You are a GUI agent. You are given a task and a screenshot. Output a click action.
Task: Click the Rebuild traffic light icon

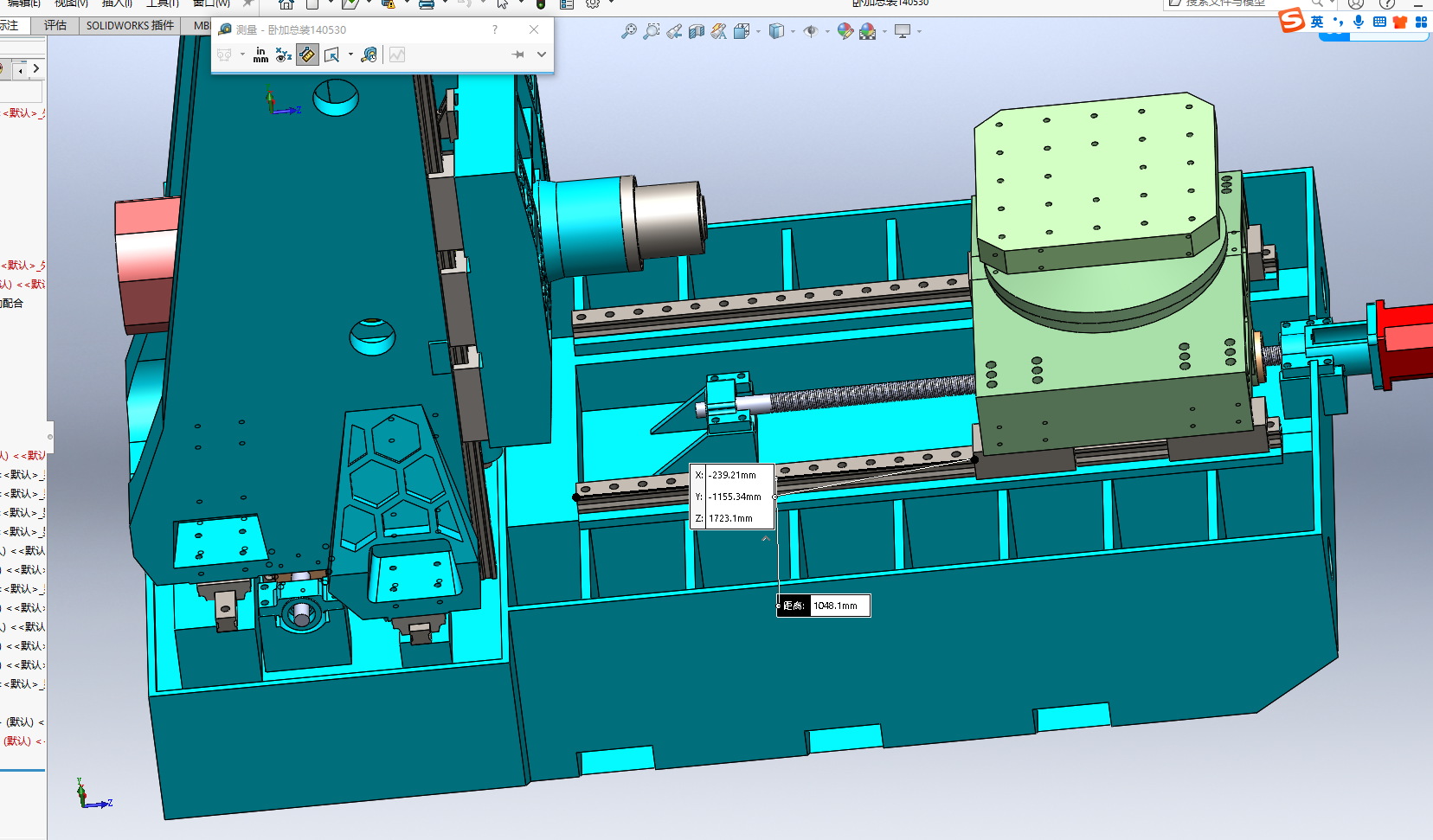point(541,3)
